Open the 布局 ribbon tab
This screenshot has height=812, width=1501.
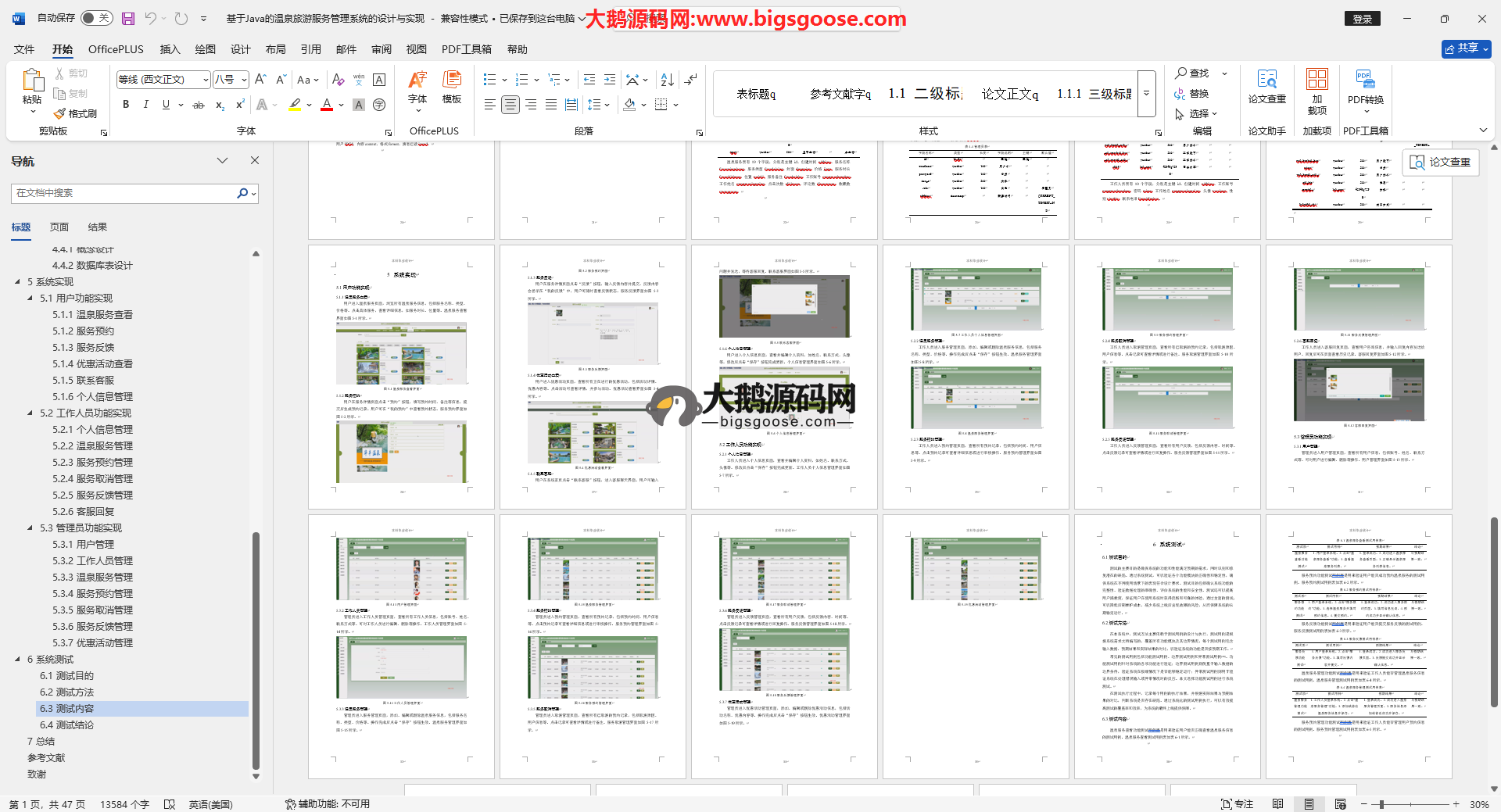tap(275, 49)
